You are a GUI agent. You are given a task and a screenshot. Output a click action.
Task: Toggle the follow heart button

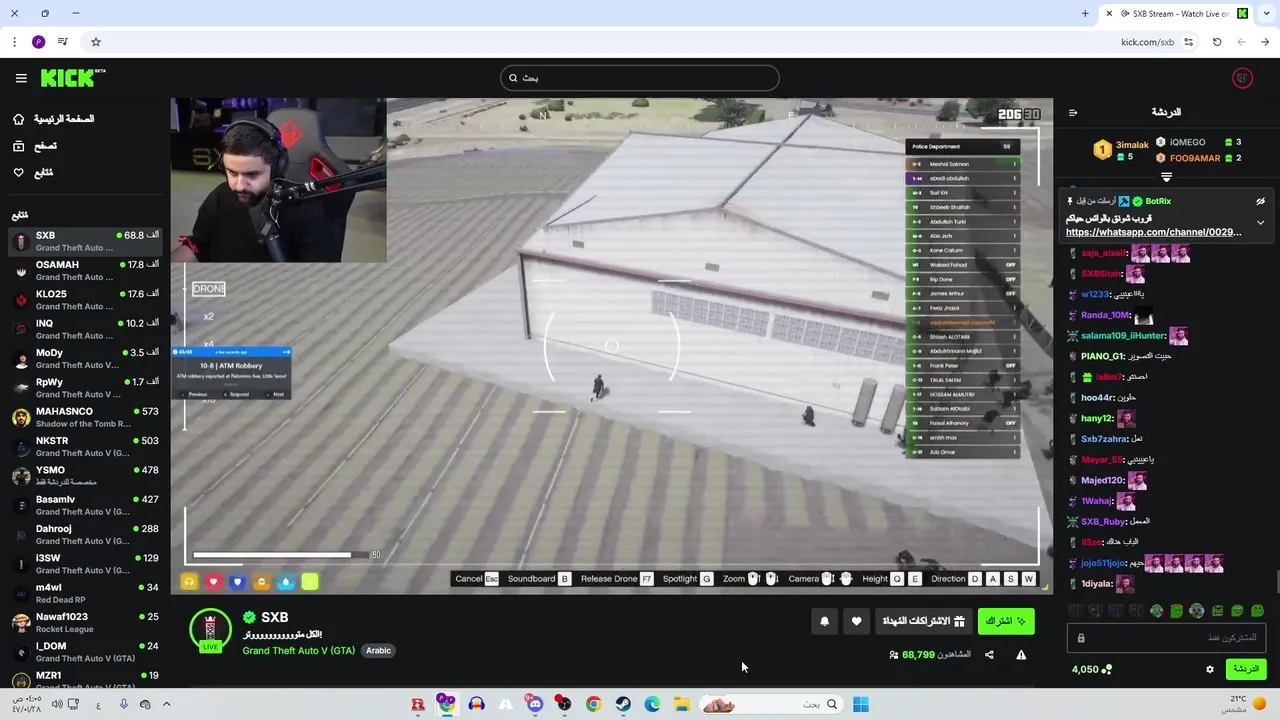coord(856,621)
